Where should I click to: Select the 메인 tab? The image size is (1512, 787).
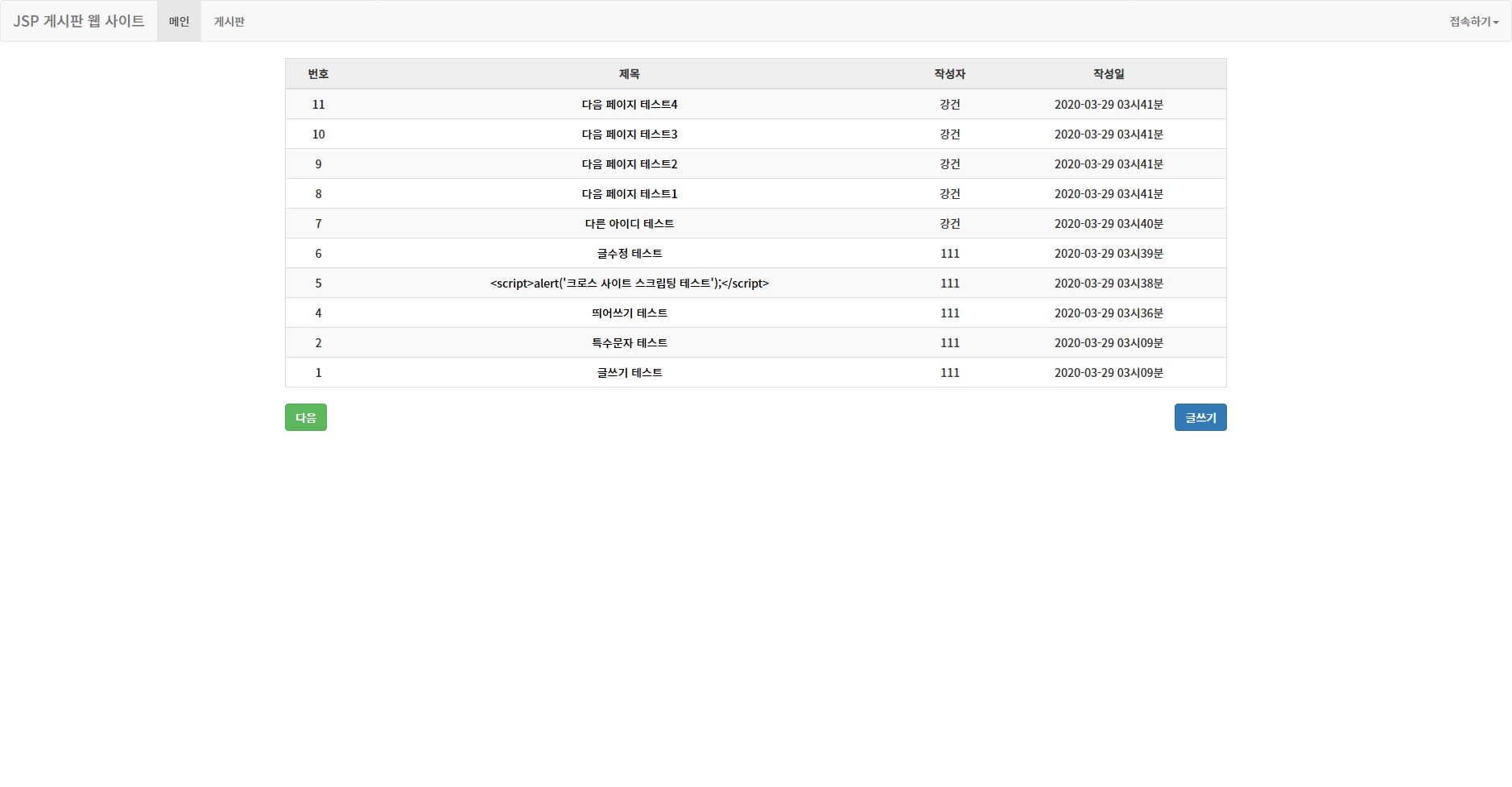point(179,20)
